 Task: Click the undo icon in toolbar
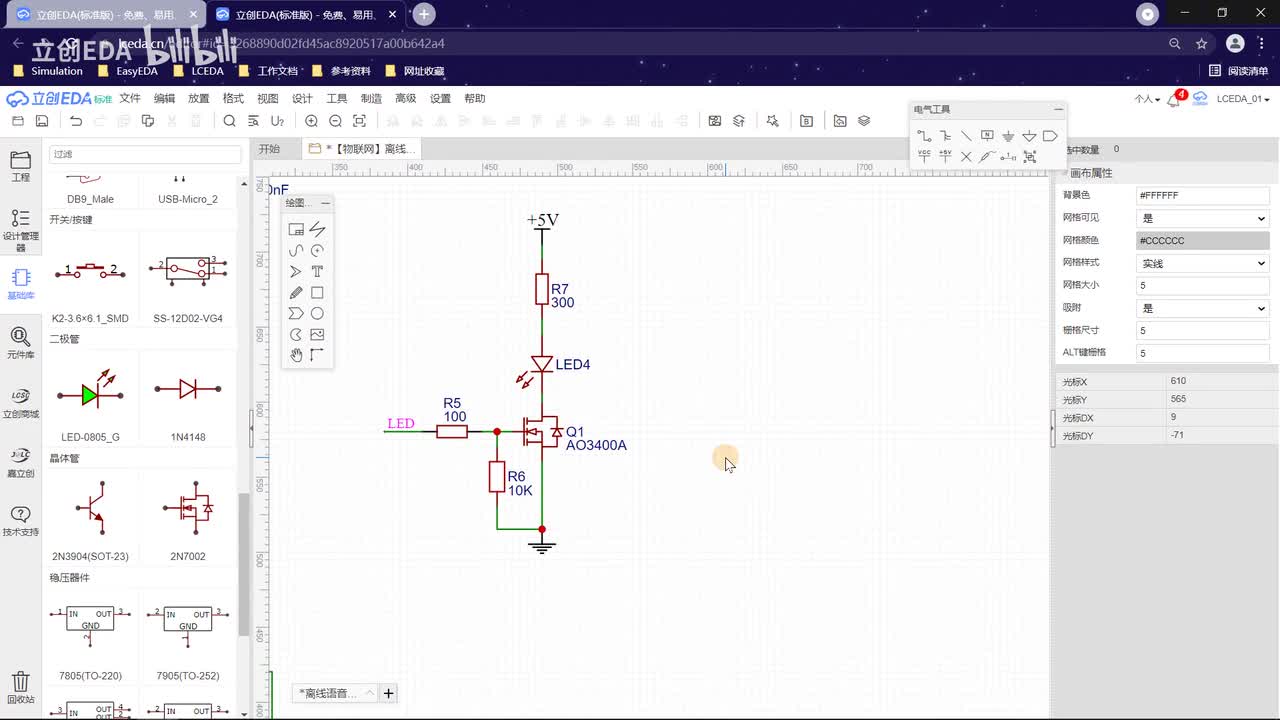click(x=76, y=121)
